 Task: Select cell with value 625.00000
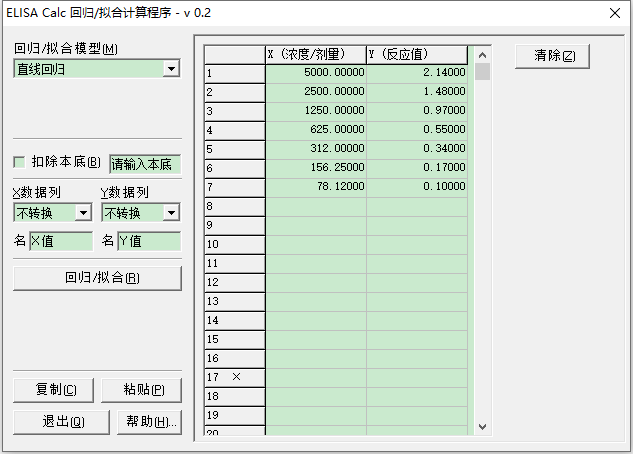pos(316,130)
